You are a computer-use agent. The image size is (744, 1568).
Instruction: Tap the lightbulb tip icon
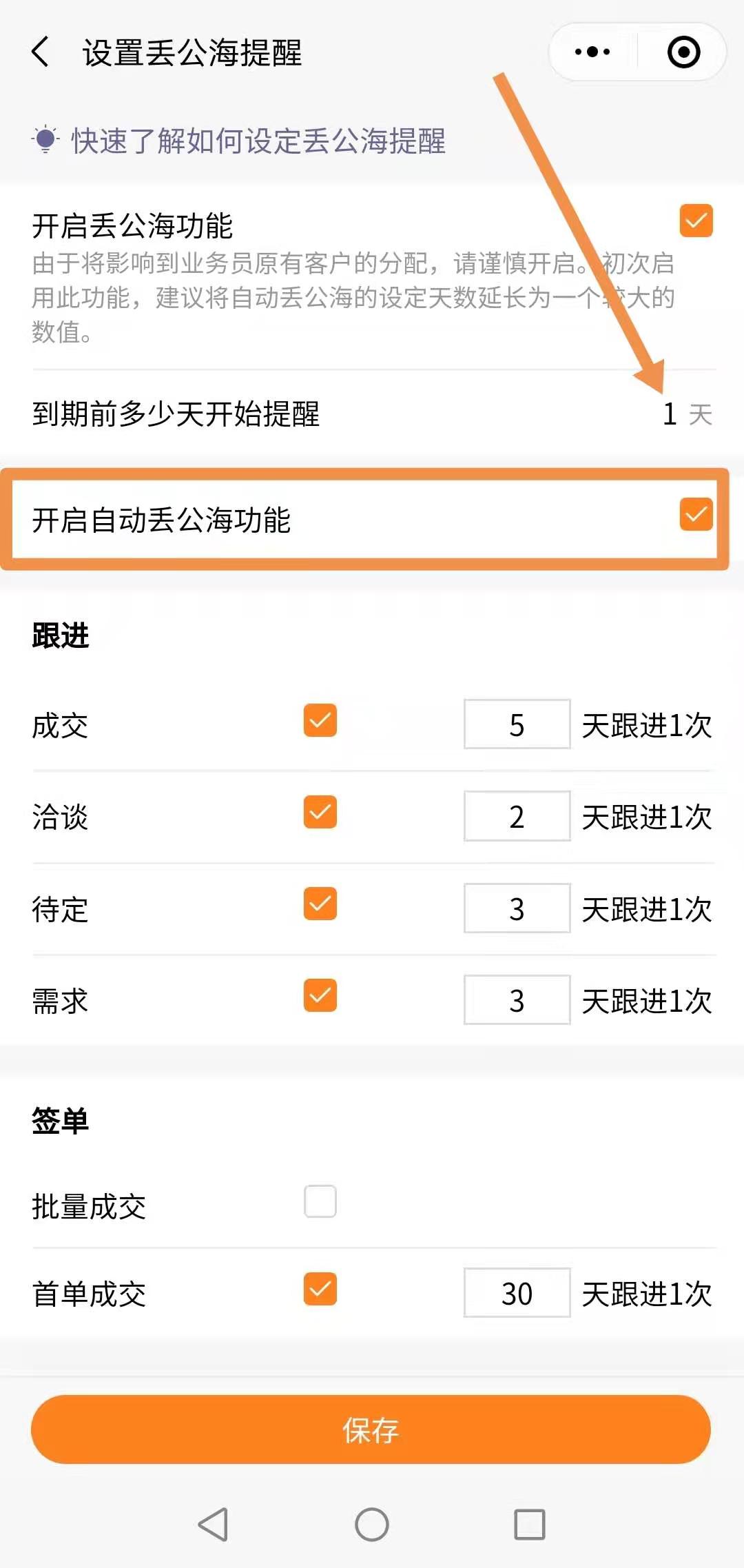coord(45,140)
